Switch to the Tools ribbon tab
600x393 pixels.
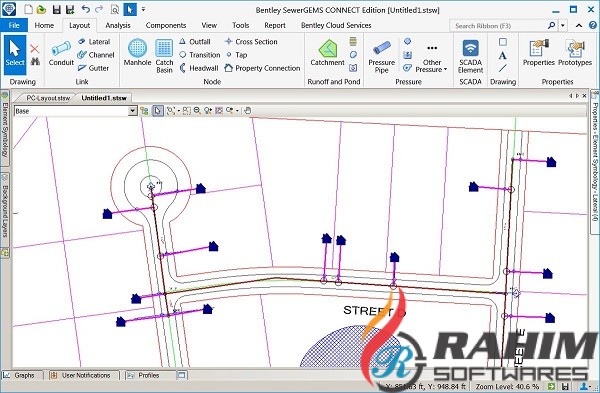point(240,25)
